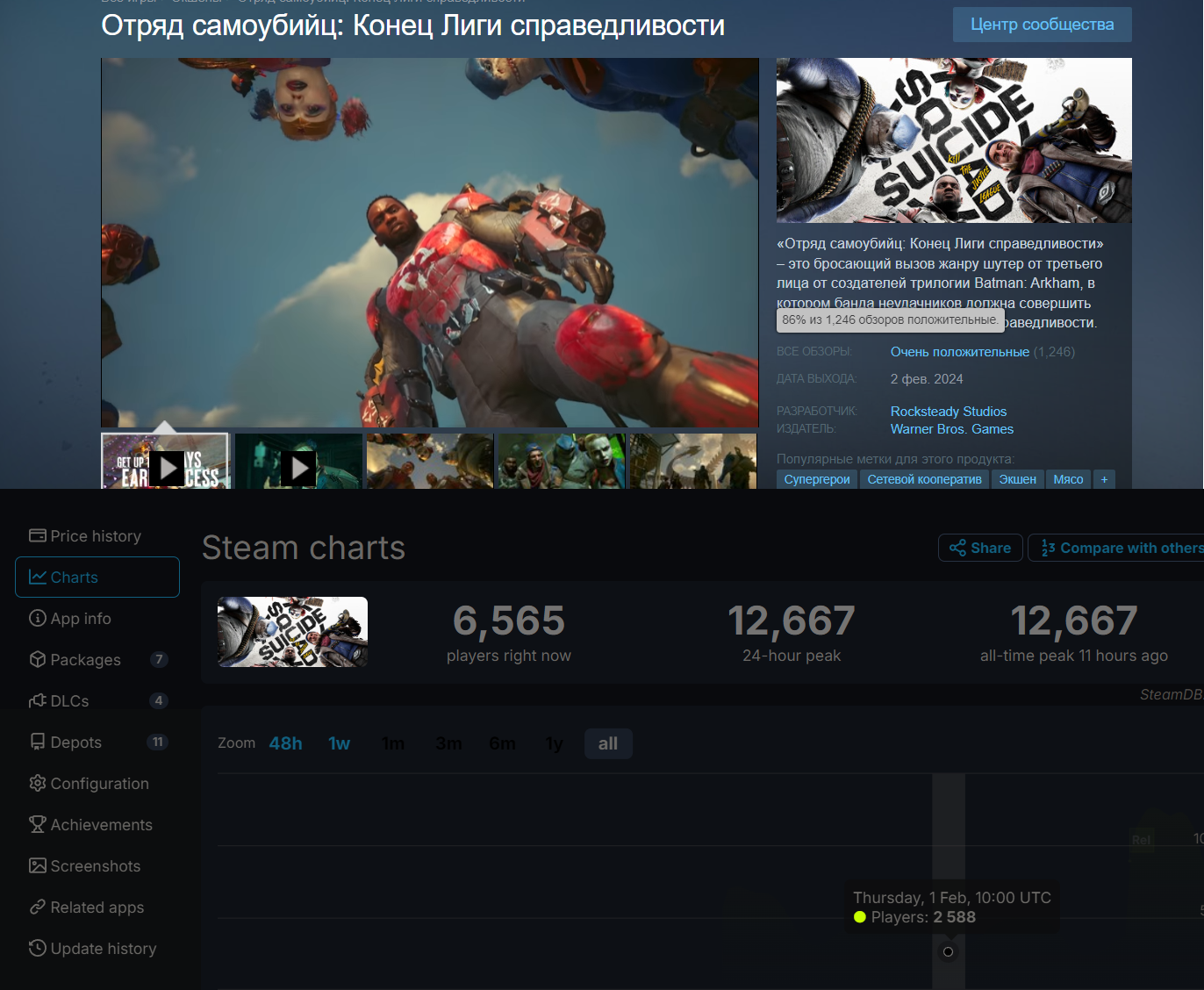The height and width of the screenshot is (990, 1204).
Task: Select the fifth screenshot thumbnail
Action: click(693, 462)
